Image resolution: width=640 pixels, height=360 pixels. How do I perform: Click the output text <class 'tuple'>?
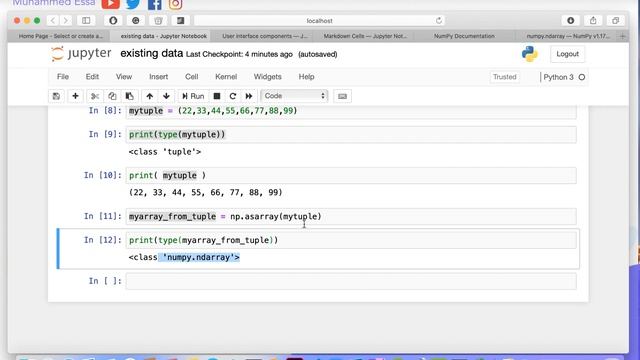[x=165, y=152]
